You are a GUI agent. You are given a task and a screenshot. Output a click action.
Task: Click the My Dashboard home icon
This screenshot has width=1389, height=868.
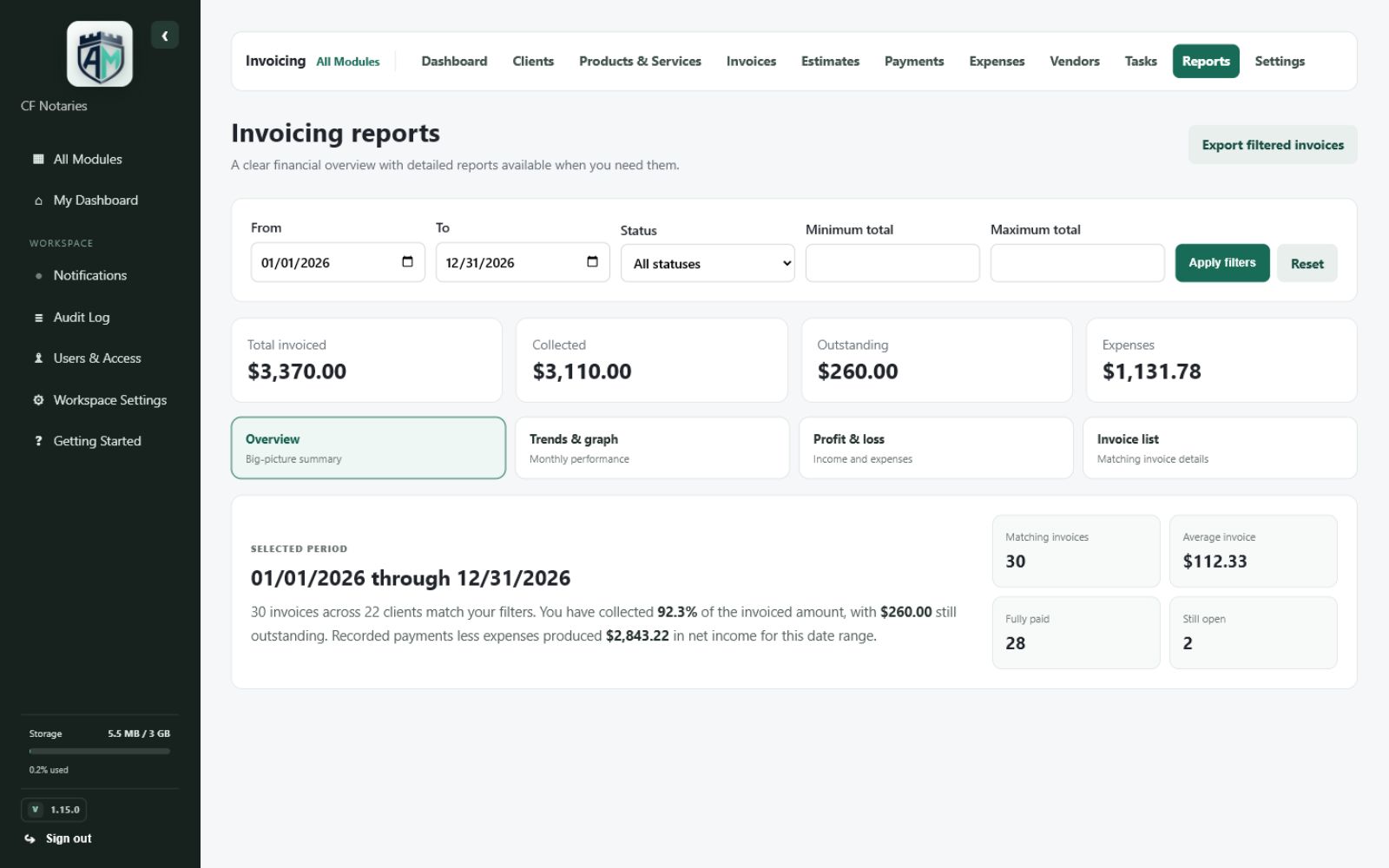click(x=38, y=201)
